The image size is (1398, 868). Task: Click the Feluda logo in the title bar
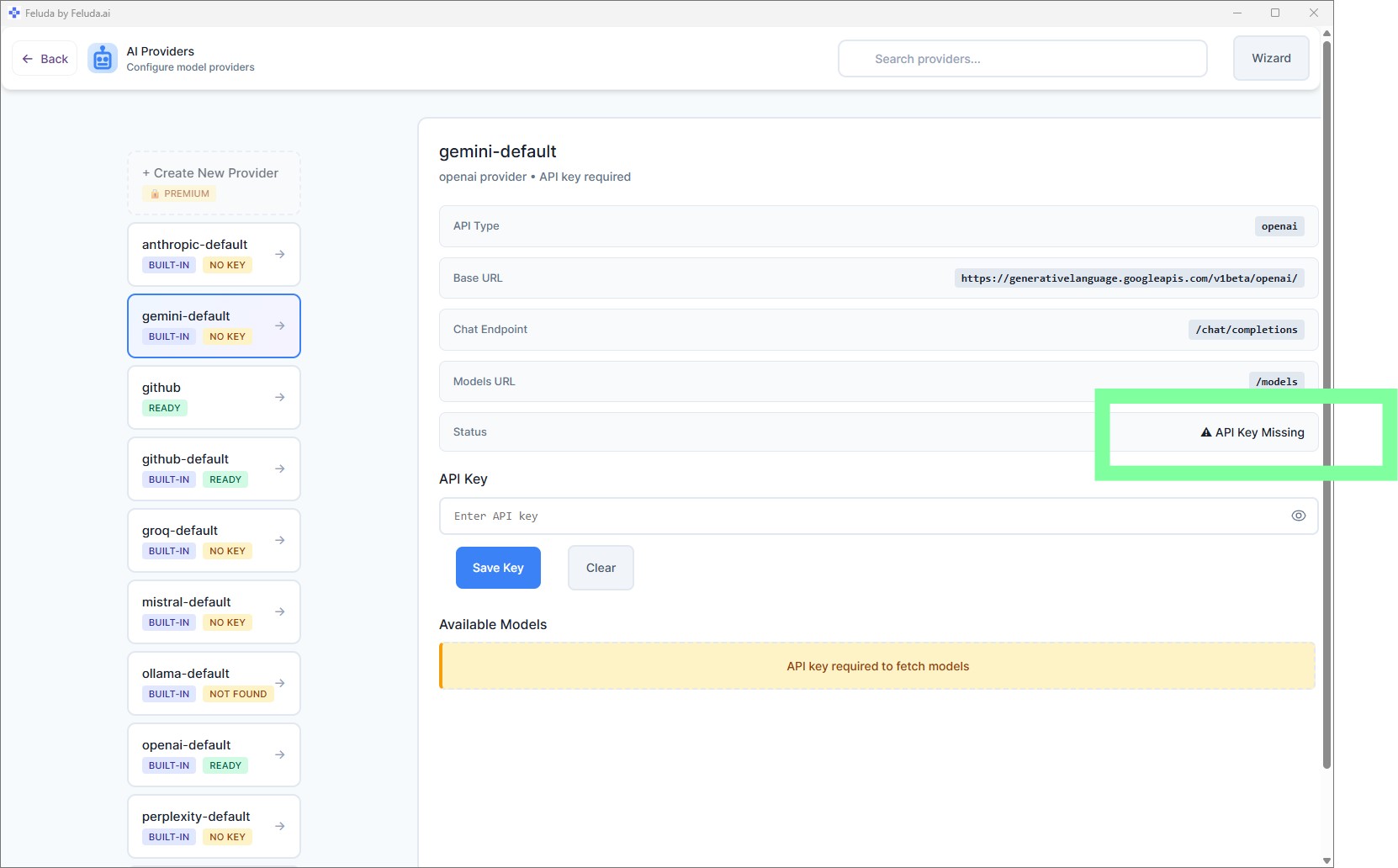pyautogui.click(x=14, y=13)
